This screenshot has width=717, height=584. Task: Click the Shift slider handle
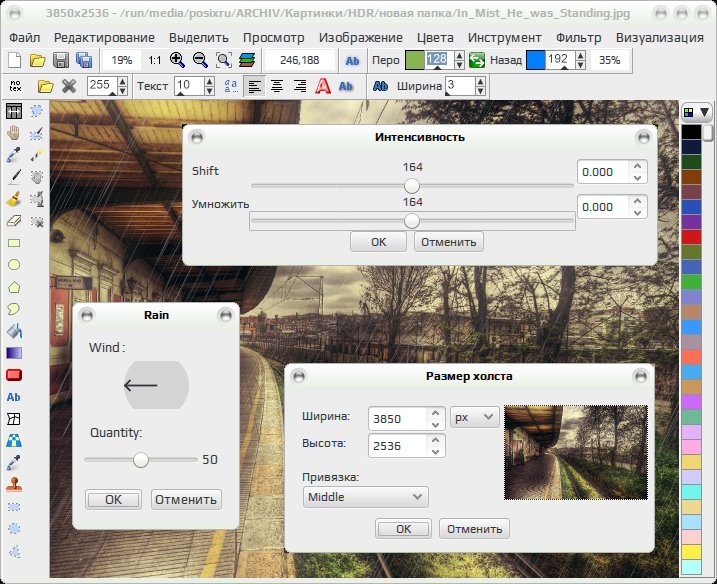(412, 186)
